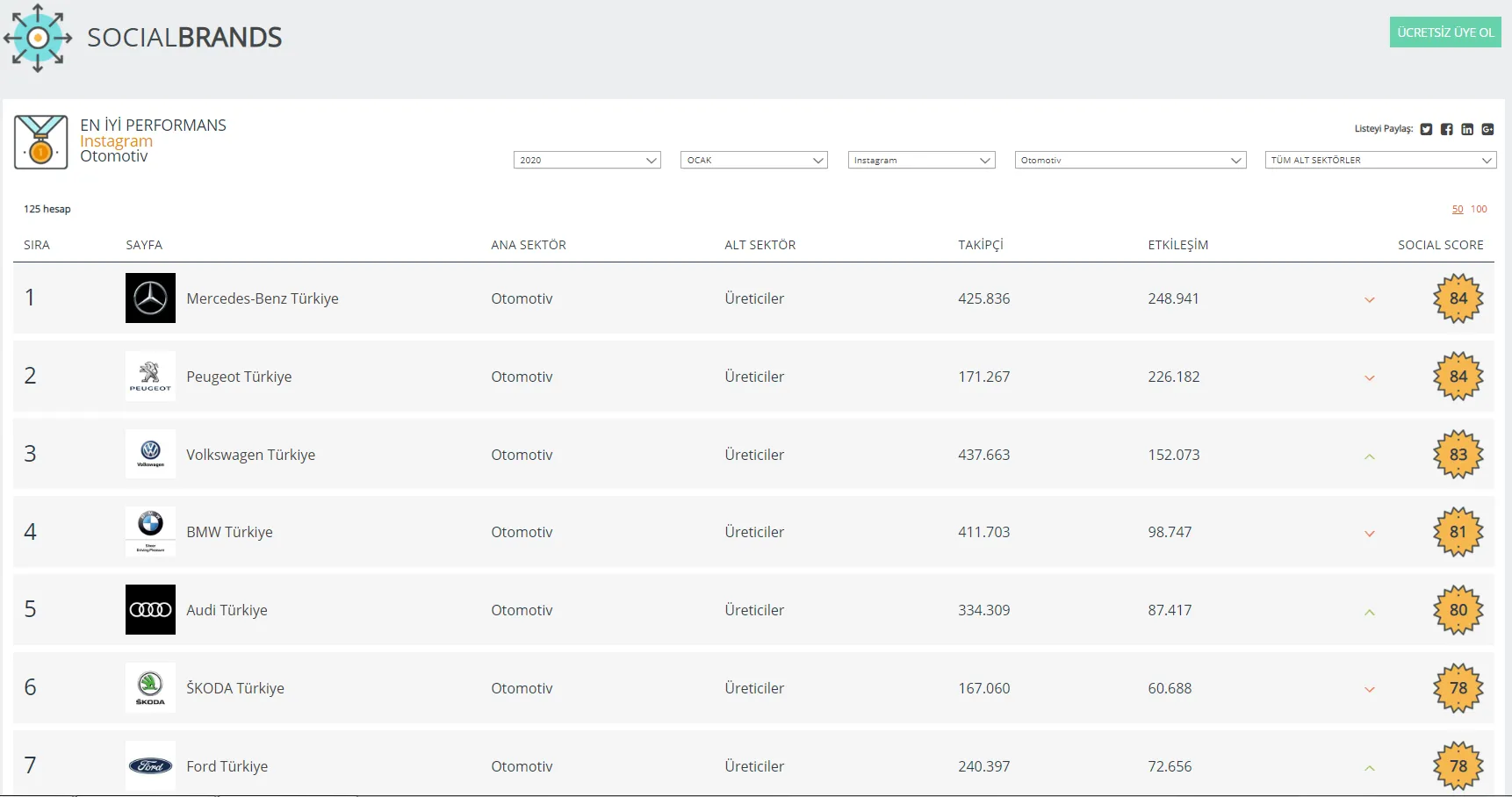Viewport: 1512px width, 797px height.
Task: Share the list on Twitter
Action: 1426,129
